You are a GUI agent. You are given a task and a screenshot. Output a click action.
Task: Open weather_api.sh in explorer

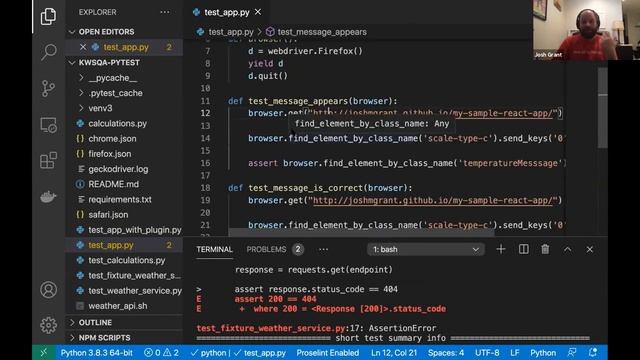[124, 306]
